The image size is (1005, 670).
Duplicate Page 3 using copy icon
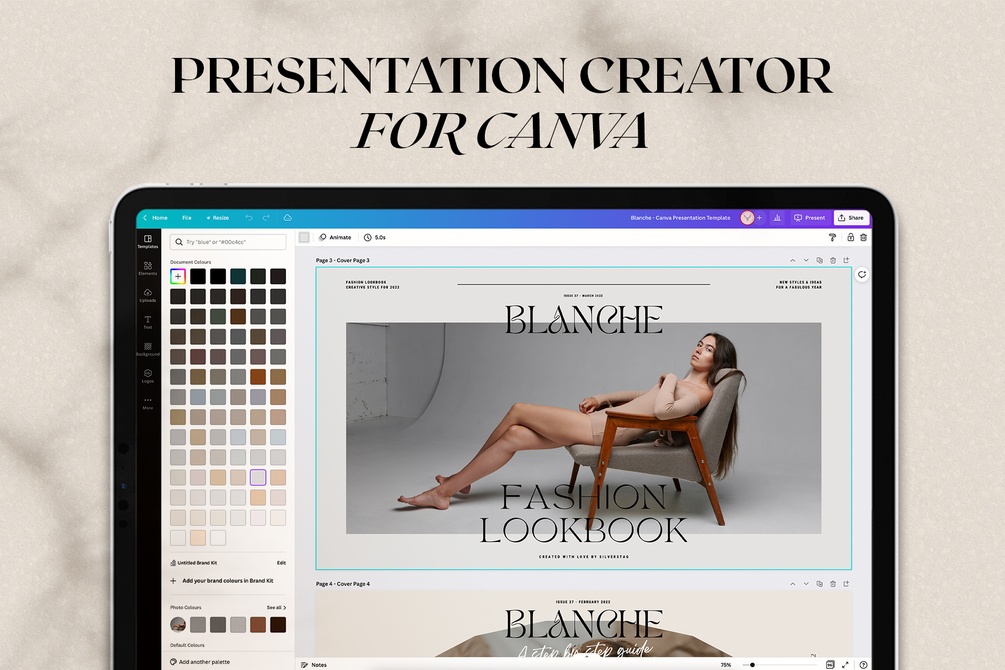(819, 260)
